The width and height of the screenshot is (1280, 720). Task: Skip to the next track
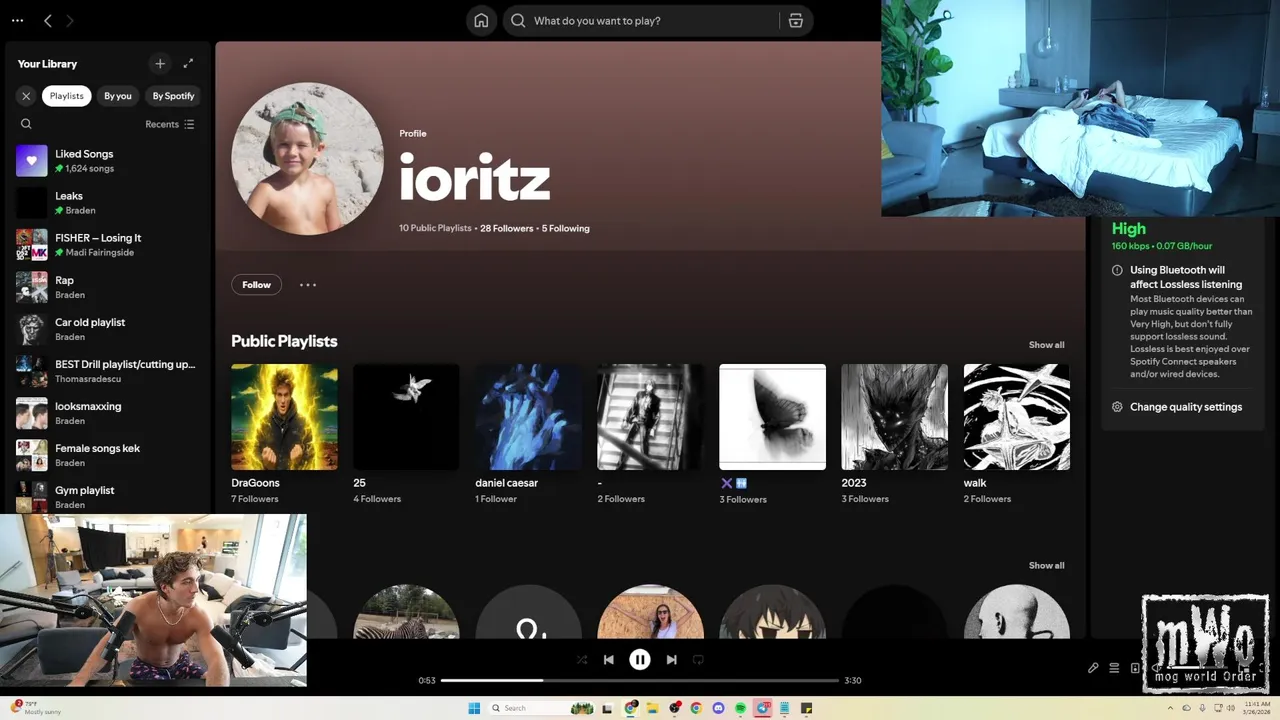[x=671, y=659]
